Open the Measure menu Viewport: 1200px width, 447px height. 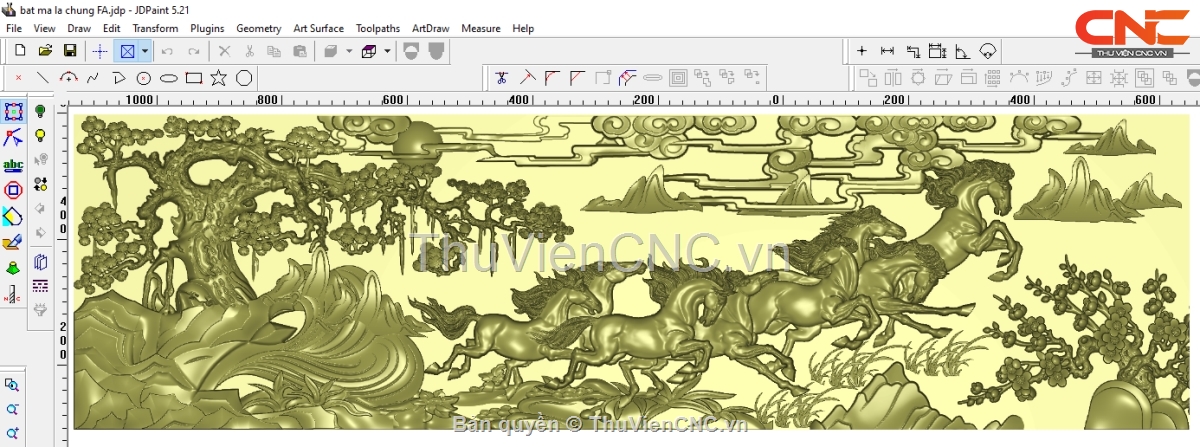tap(481, 29)
